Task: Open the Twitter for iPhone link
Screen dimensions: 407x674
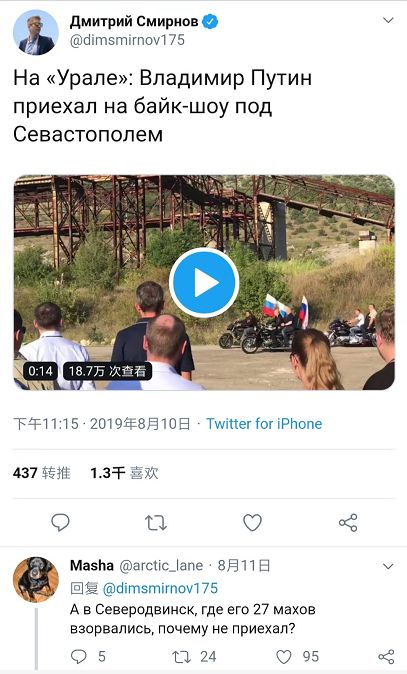Action: 264,424
